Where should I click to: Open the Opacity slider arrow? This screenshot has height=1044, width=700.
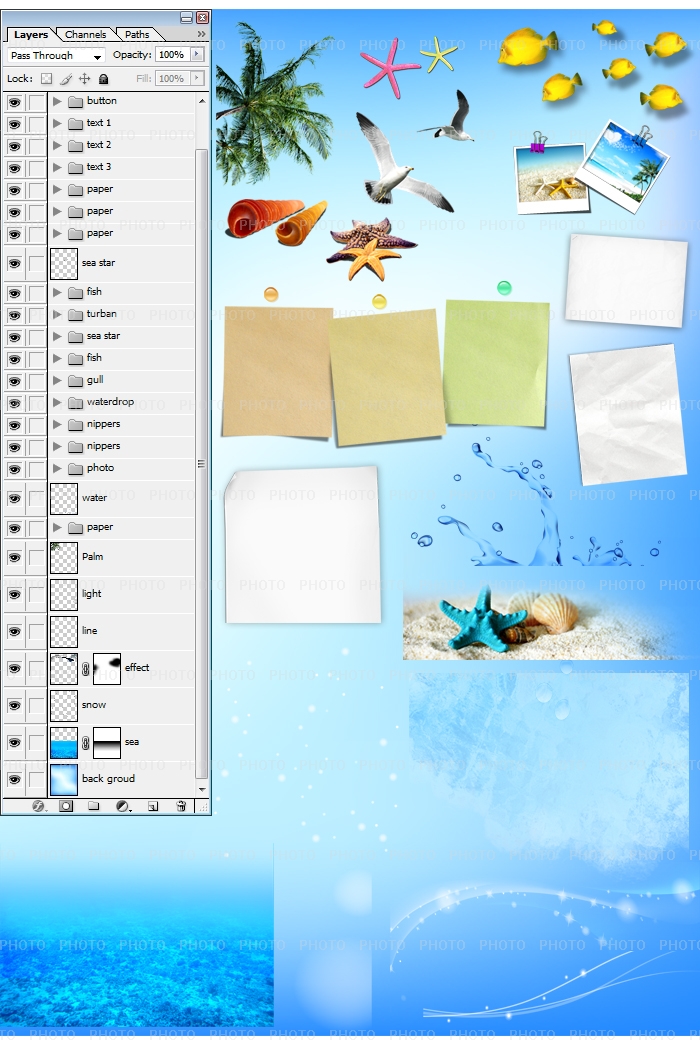coord(197,55)
